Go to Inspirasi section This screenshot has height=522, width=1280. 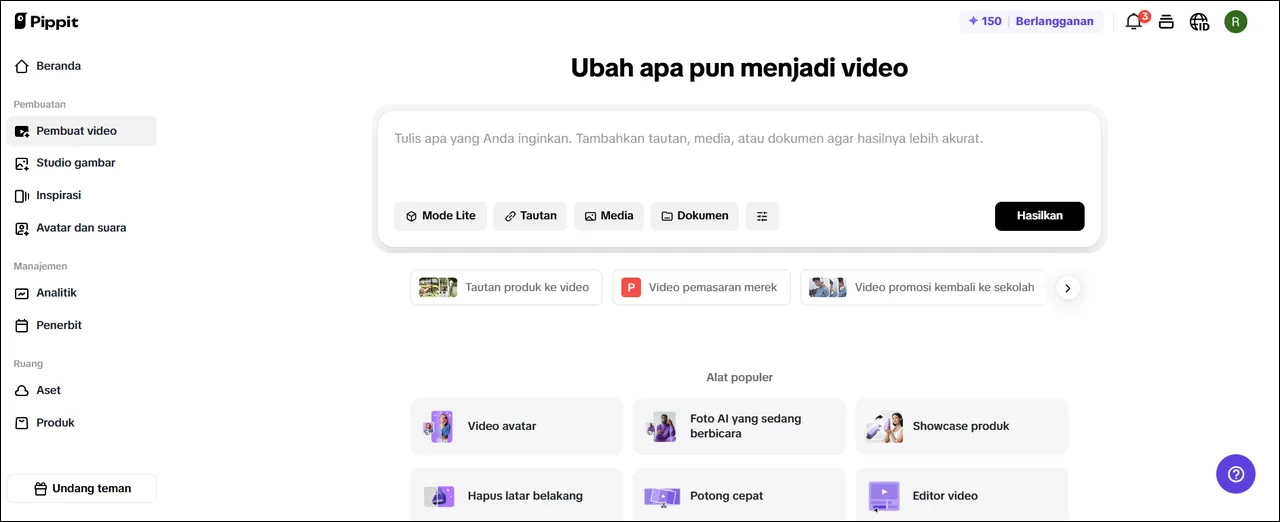coord(82,195)
